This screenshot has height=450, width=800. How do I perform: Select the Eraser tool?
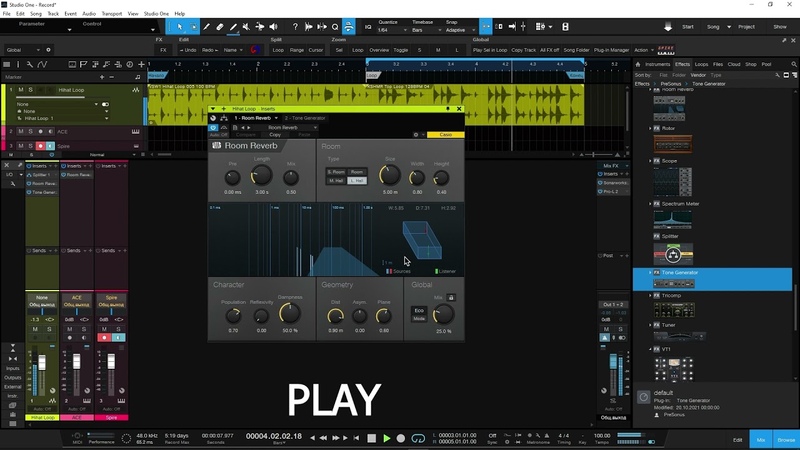coord(219,27)
